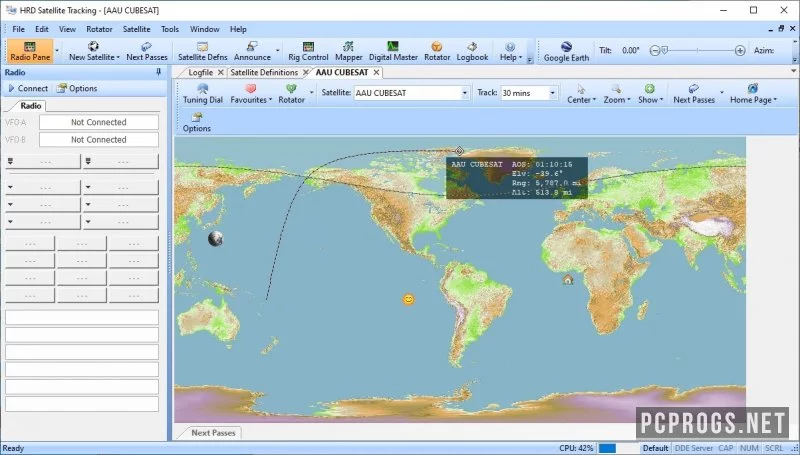Click Next Passes in satellite toolbar
The height and width of the screenshot is (455, 800).
point(694,94)
